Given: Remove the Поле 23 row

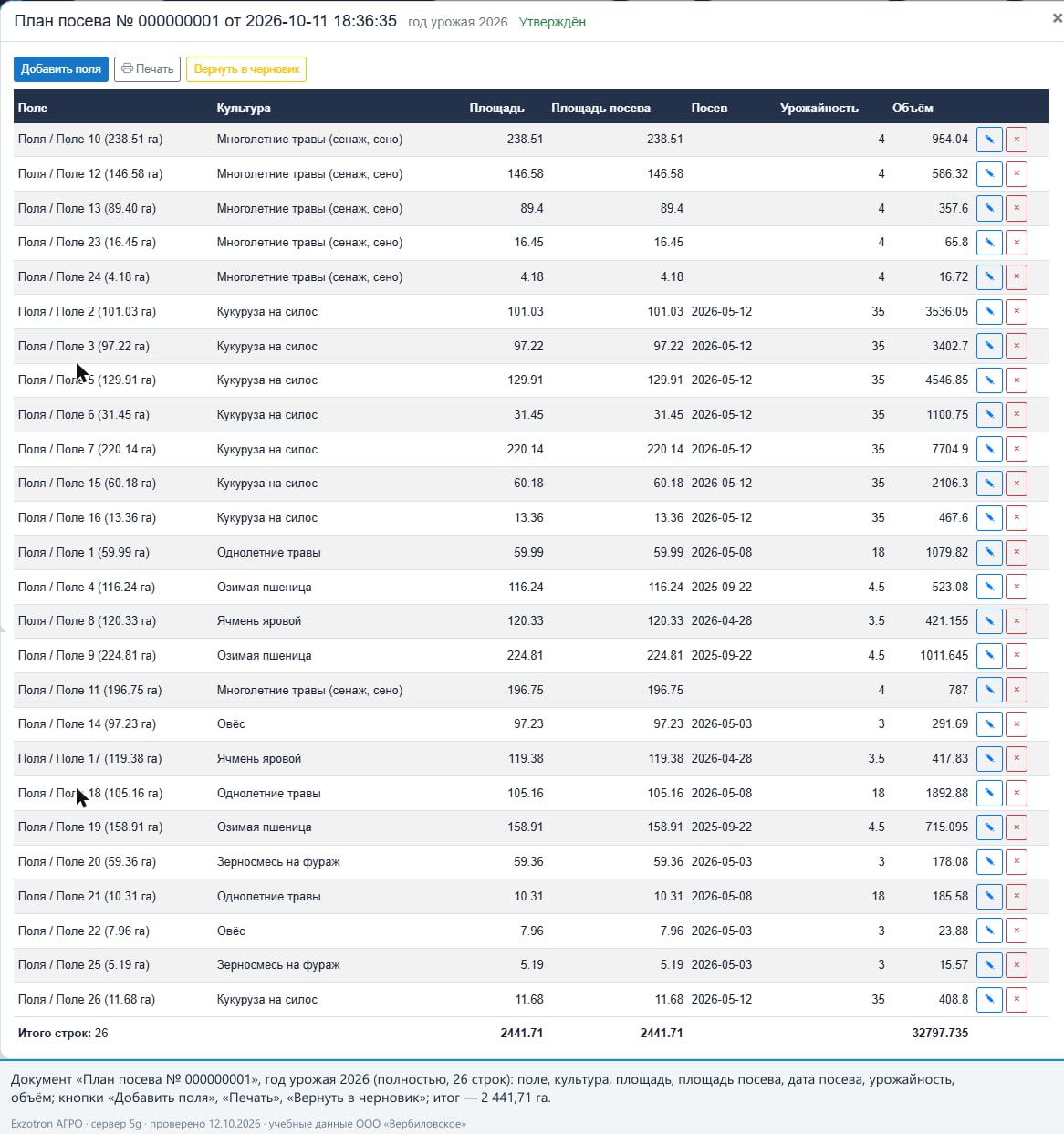Looking at the screenshot, I should click(1016, 243).
